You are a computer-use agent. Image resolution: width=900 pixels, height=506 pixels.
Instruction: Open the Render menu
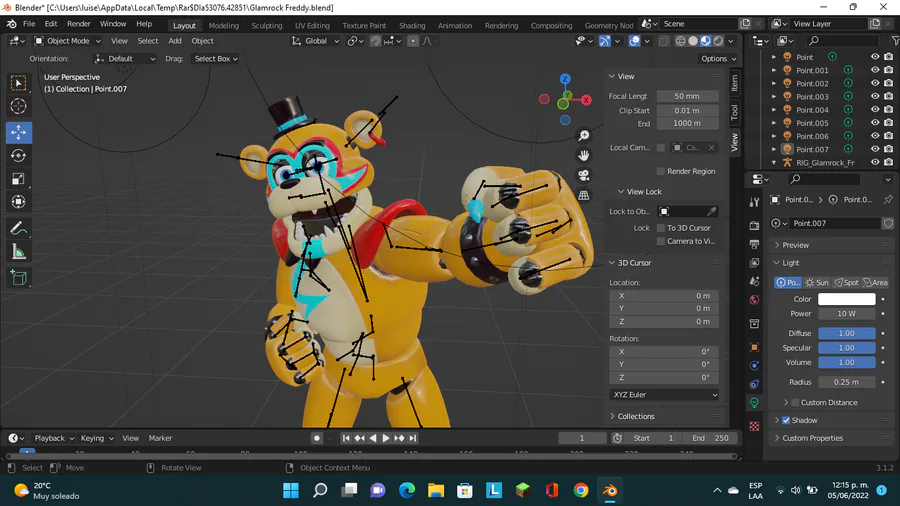(x=79, y=24)
